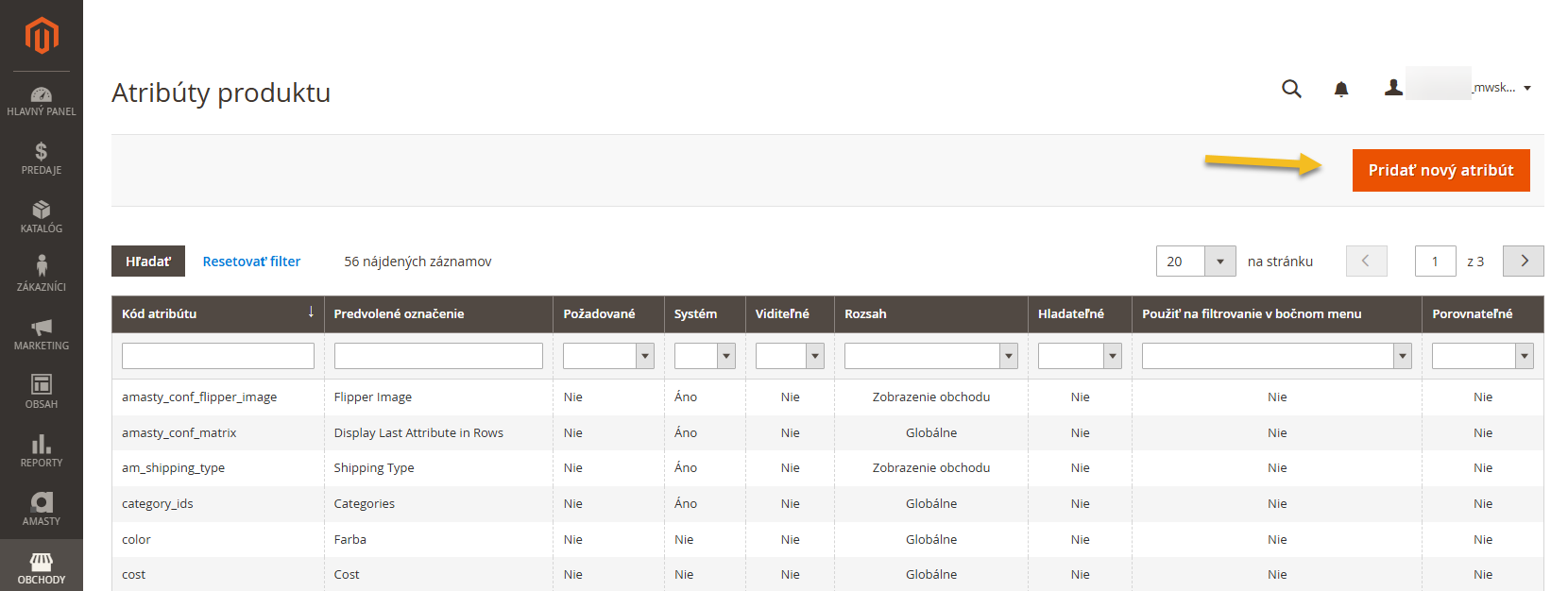This screenshot has width=1568, height=591.
Task: Click Pridať nový atribút button
Action: (x=1440, y=171)
